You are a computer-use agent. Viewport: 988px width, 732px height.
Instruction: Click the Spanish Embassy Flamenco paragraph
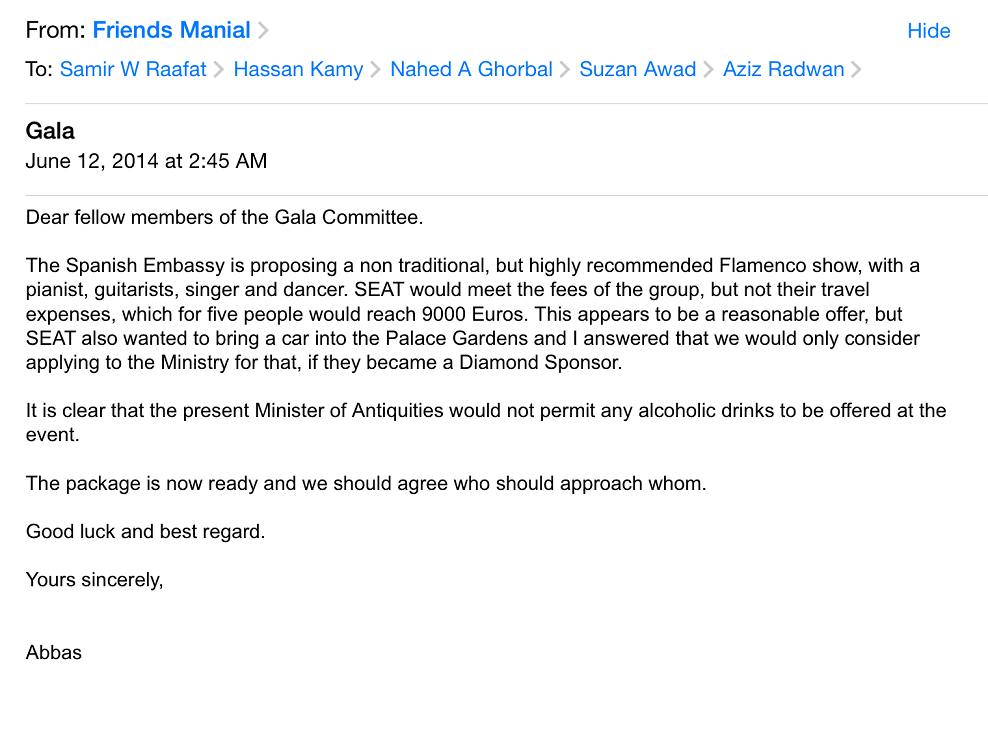[x=473, y=314]
